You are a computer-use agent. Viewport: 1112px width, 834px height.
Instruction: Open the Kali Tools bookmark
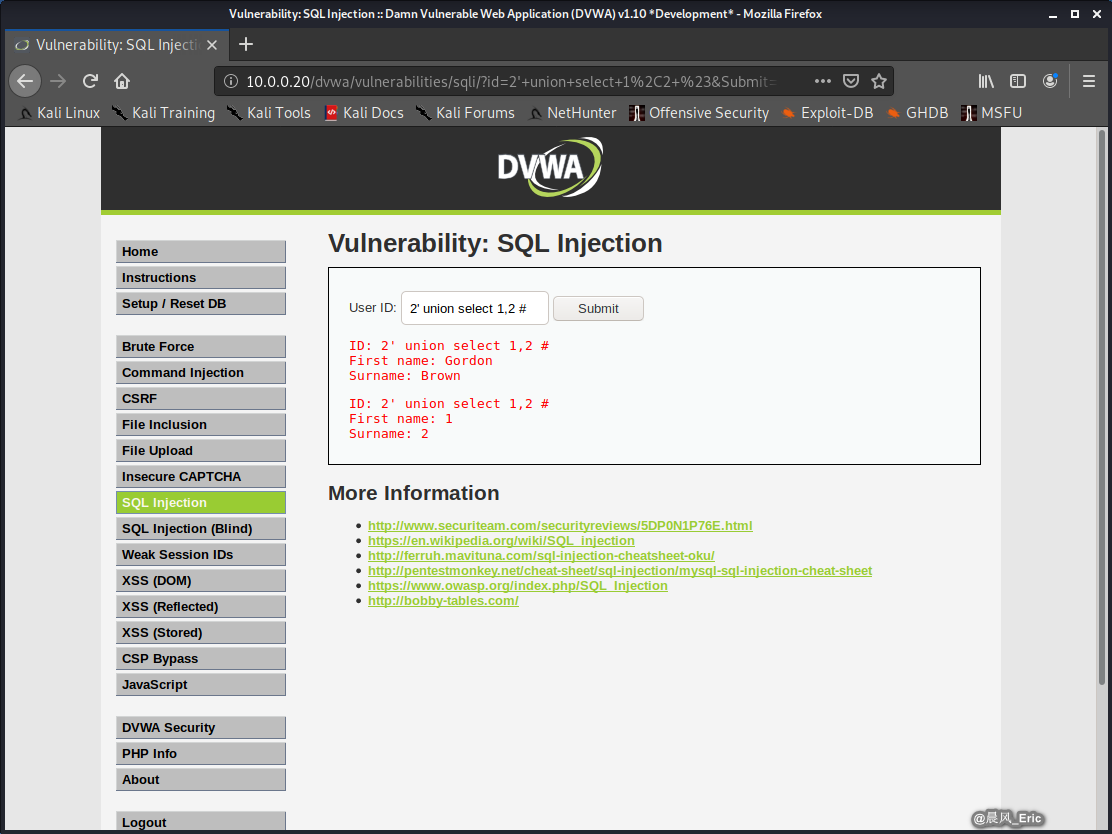pyautogui.click(x=269, y=113)
